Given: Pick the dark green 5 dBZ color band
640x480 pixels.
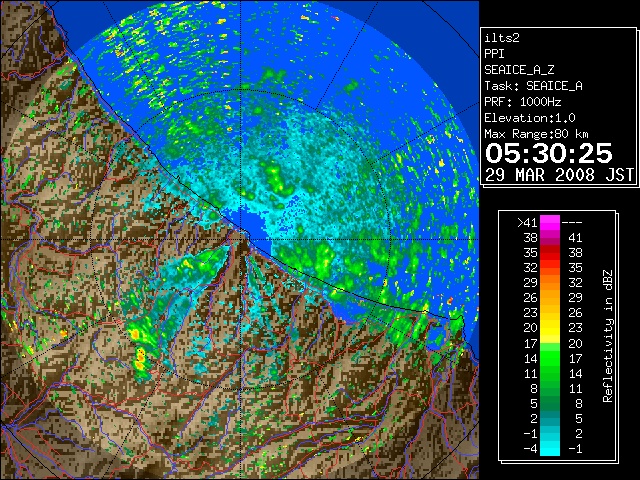Looking at the screenshot, I should coord(550,403).
